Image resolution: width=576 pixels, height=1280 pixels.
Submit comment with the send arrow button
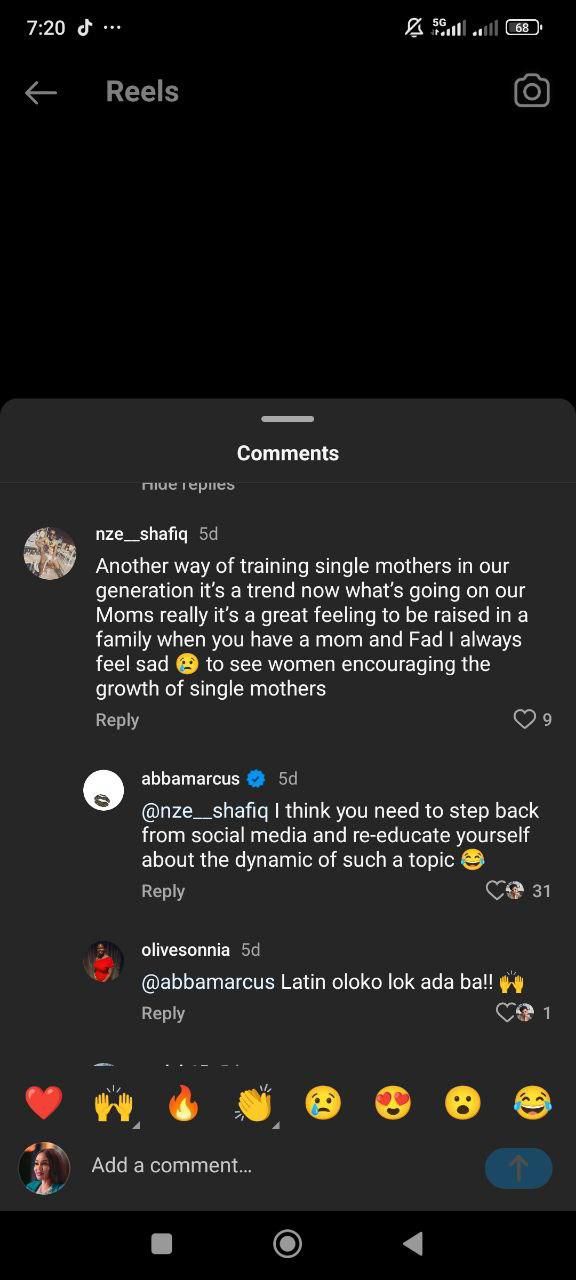(518, 1168)
